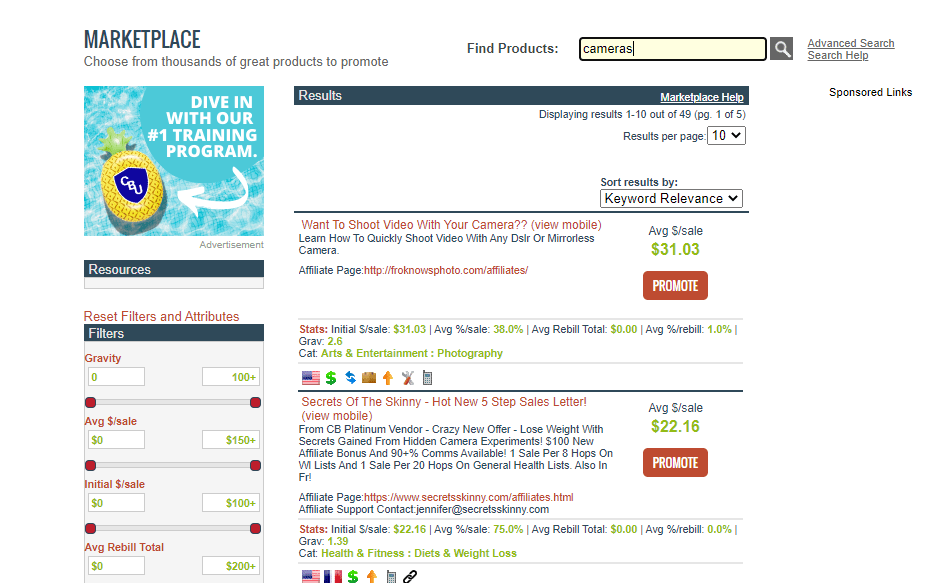The width and height of the screenshot is (947, 583).
Task: Click the left Avg $/sale slider handle
Action: point(91,465)
